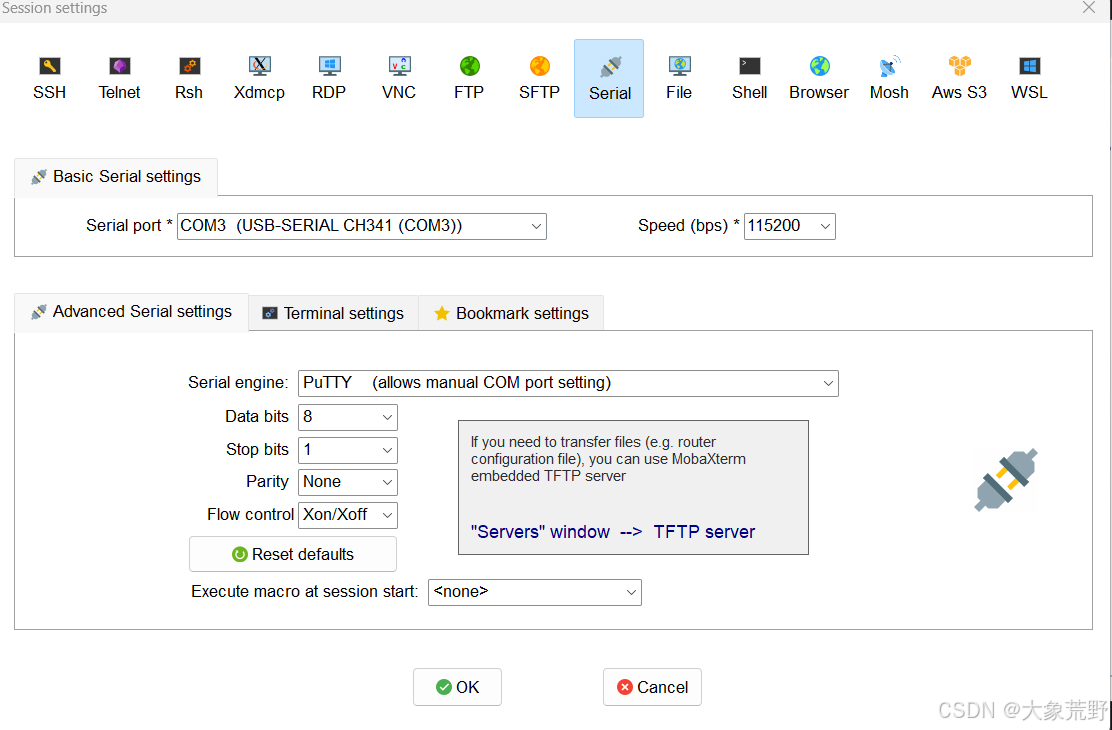Select the Rsh session icon
1112x730 pixels.
(x=189, y=78)
